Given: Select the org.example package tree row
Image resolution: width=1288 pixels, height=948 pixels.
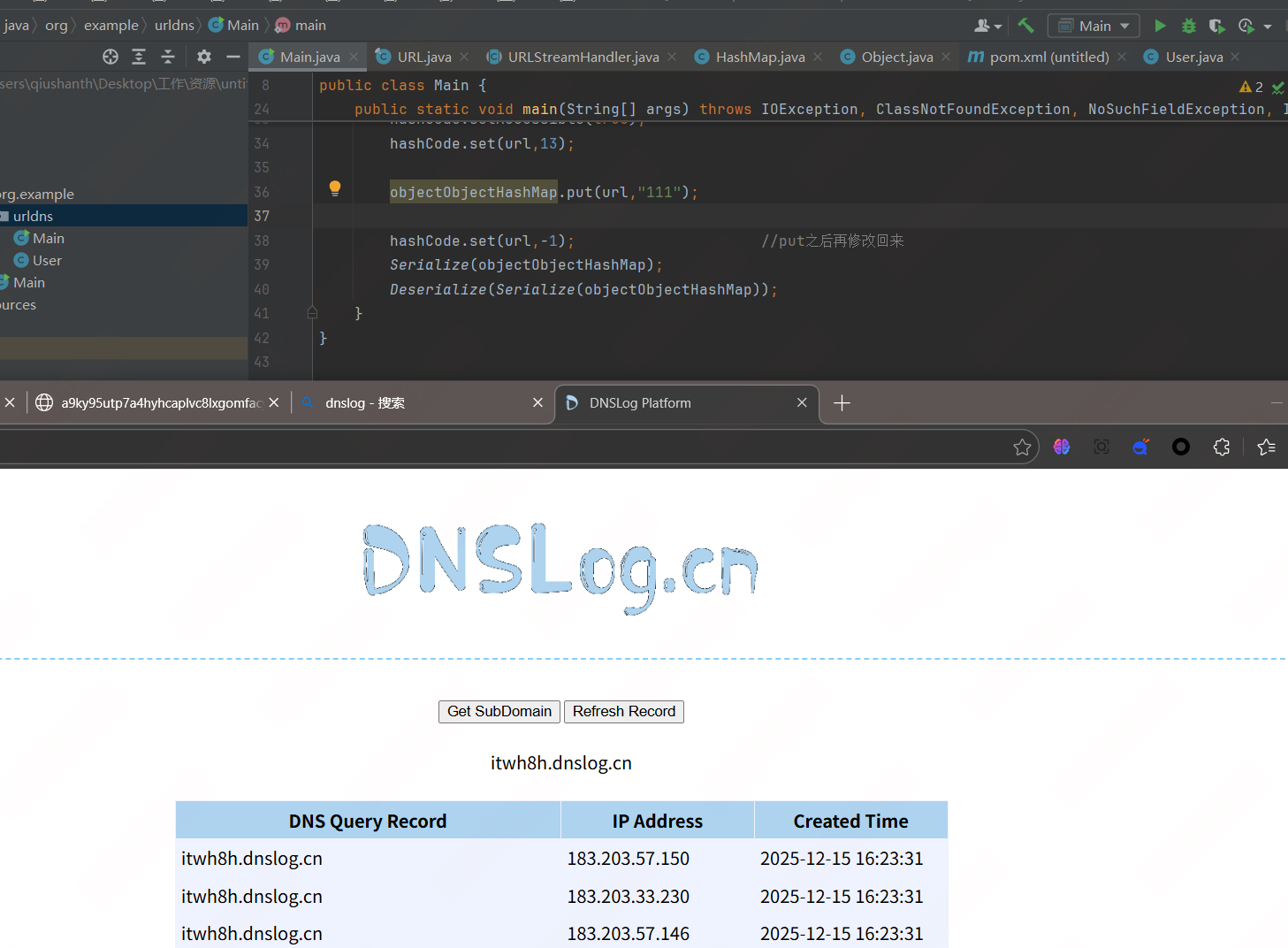Looking at the screenshot, I should click(x=124, y=194).
